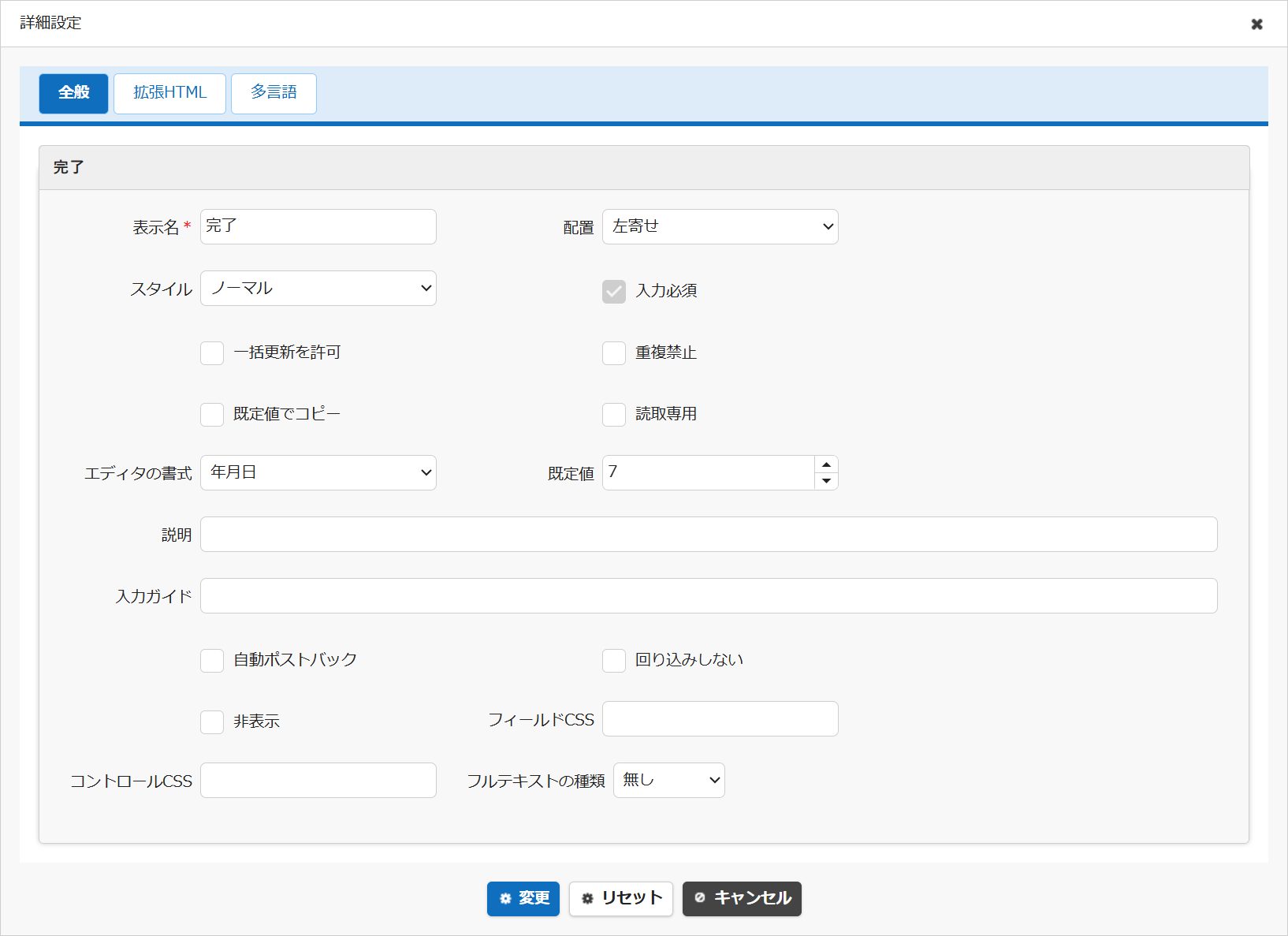Open the 拡張HTML tab
The height and width of the screenshot is (936, 1288).
coord(169,93)
